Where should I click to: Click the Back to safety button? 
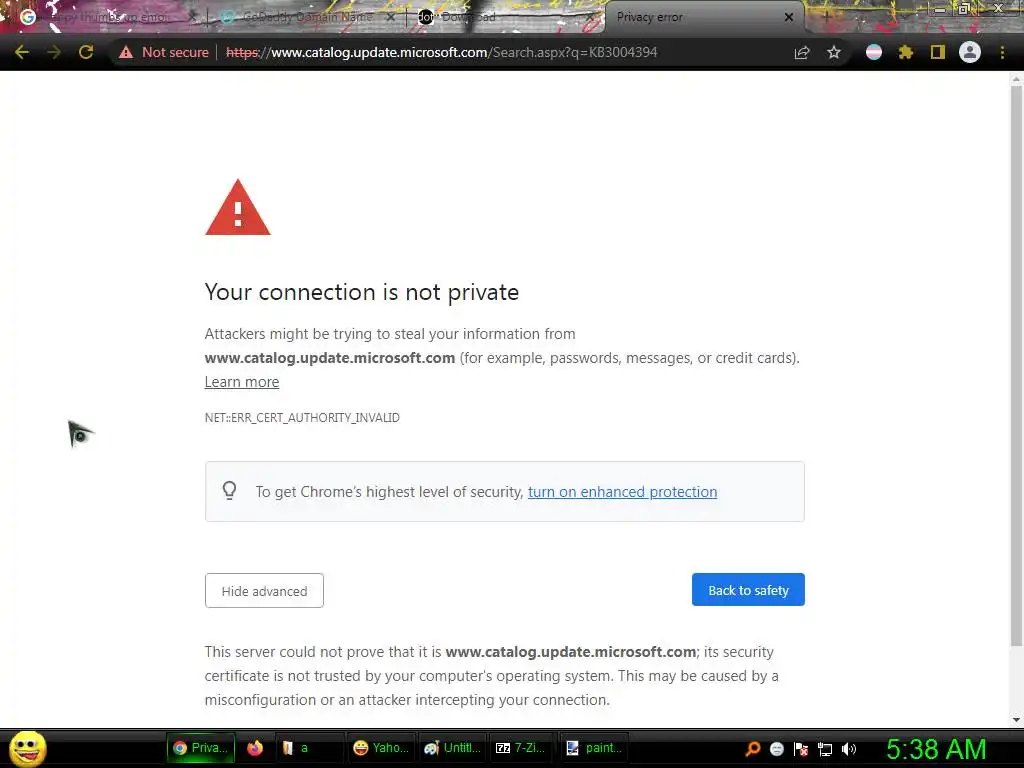point(748,590)
